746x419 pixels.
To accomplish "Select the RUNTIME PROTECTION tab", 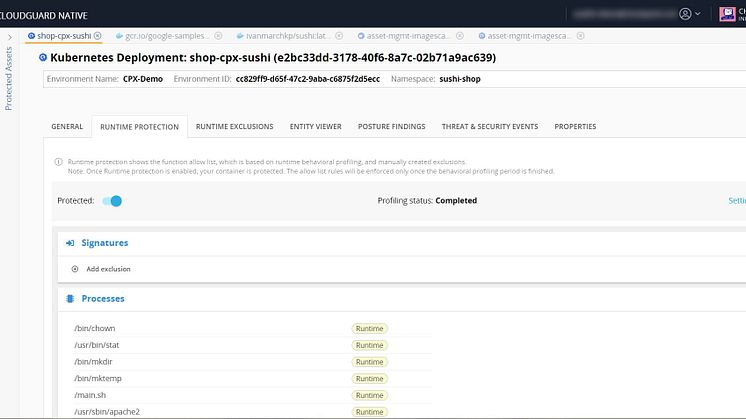I will pos(139,127).
